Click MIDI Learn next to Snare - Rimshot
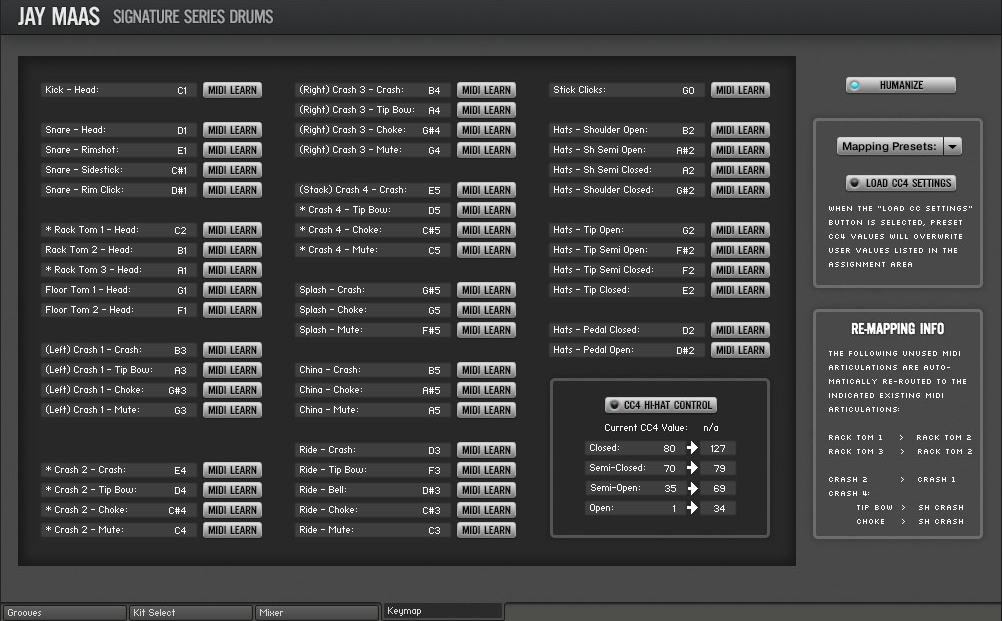Viewport: 1003px width, 621px height. click(x=232, y=150)
